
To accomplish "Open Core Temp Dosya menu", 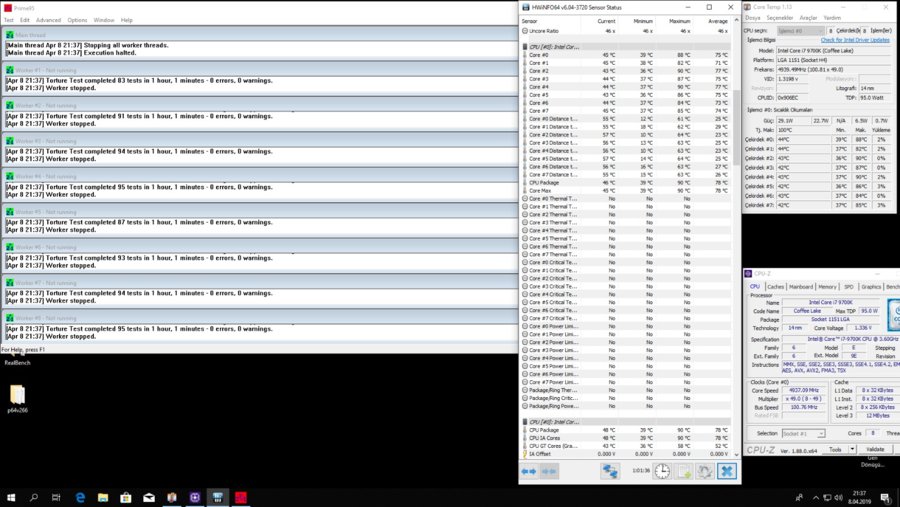I will point(752,18).
